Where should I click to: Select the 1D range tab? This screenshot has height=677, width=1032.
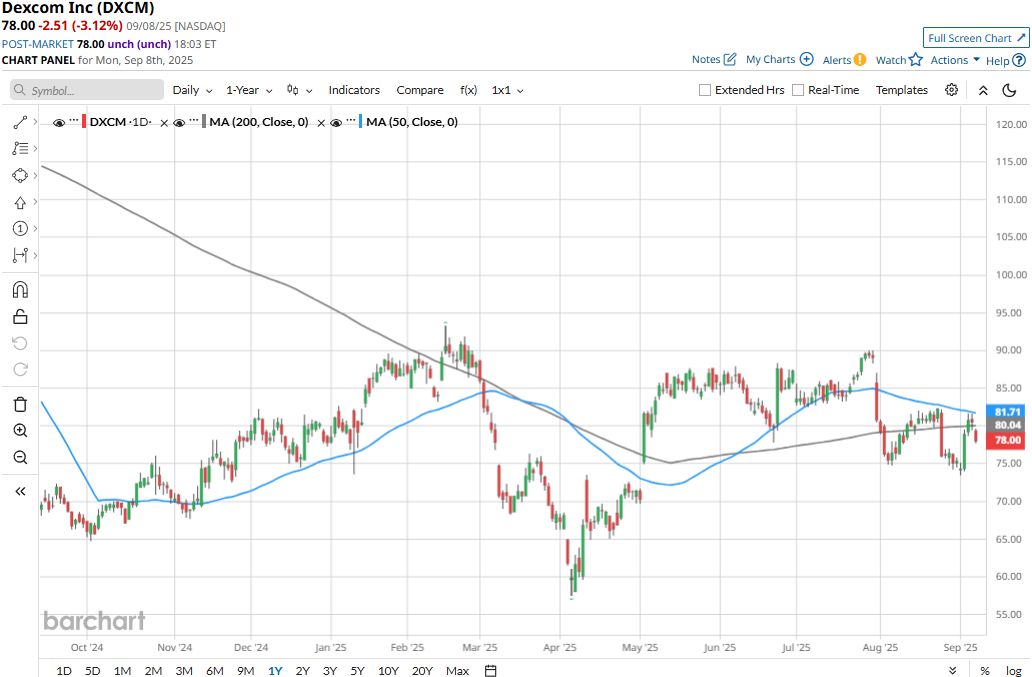pos(64,670)
